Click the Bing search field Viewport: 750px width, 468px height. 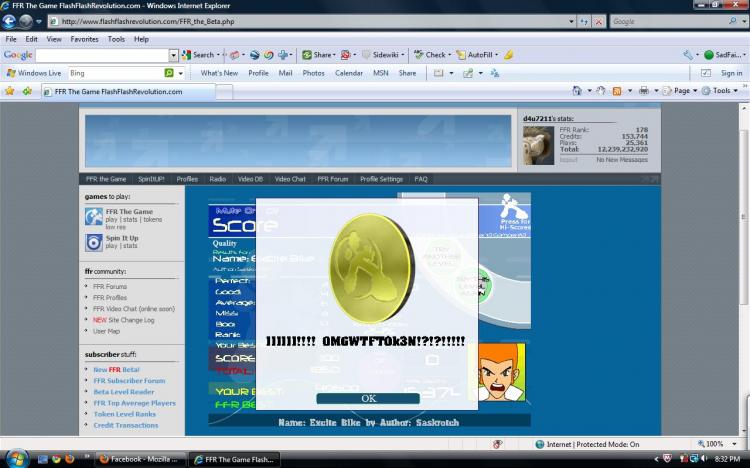pyautogui.click(x=116, y=73)
